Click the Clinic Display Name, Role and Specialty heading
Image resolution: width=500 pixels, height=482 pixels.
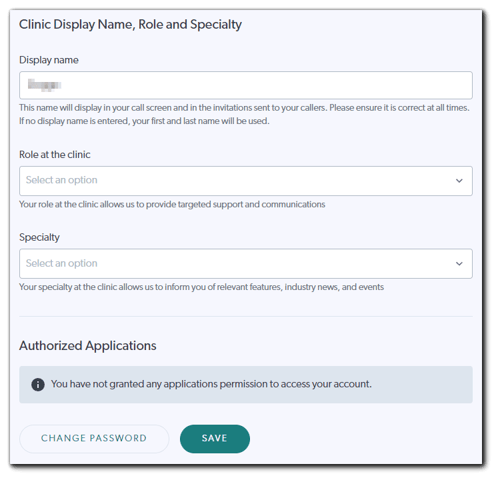(x=130, y=25)
